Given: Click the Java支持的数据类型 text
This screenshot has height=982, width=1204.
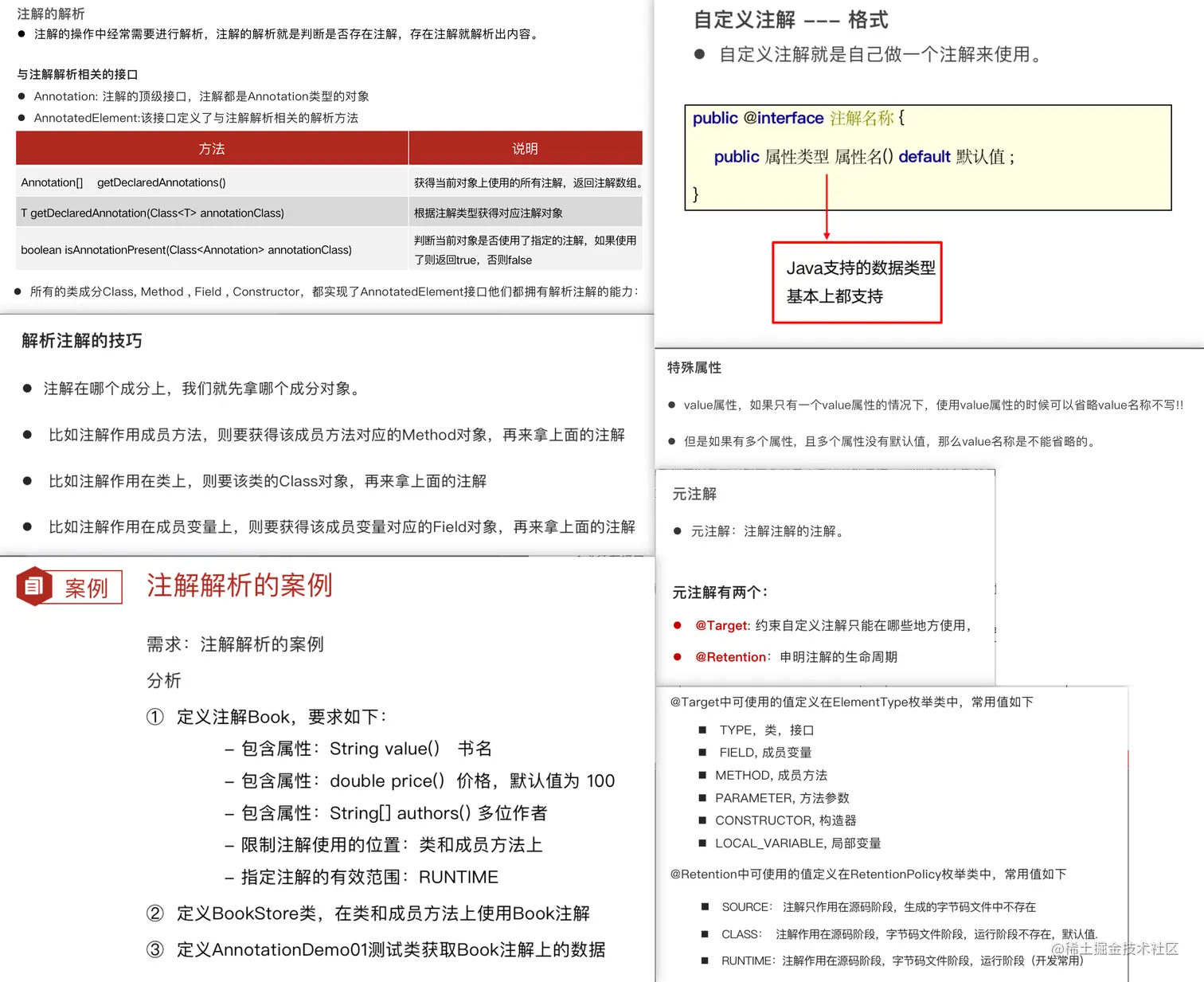Looking at the screenshot, I should pyautogui.click(x=861, y=268).
